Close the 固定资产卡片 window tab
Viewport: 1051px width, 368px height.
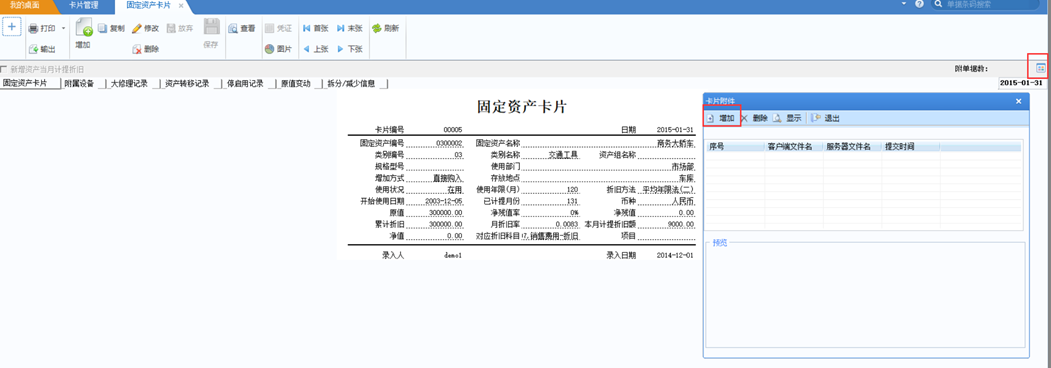pos(181,5)
